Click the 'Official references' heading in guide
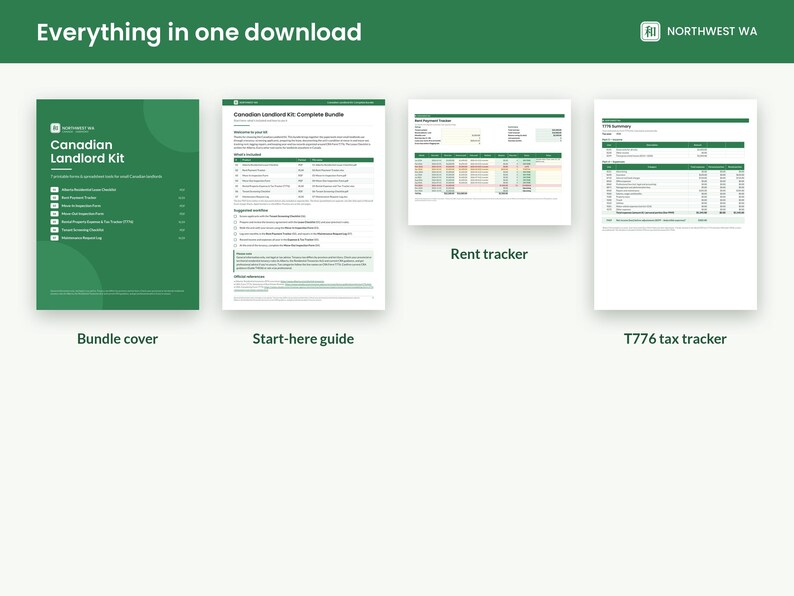 coord(249,277)
